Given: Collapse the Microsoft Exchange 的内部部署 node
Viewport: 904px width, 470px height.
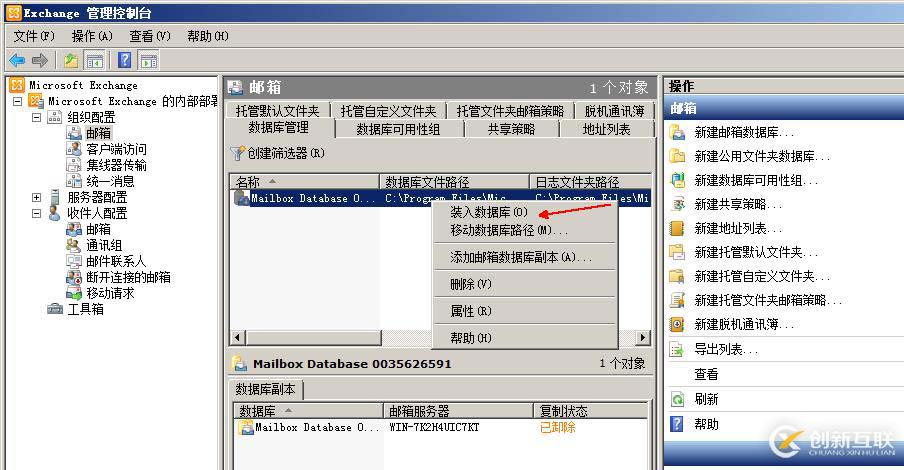Looking at the screenshot, I should 18,101.
